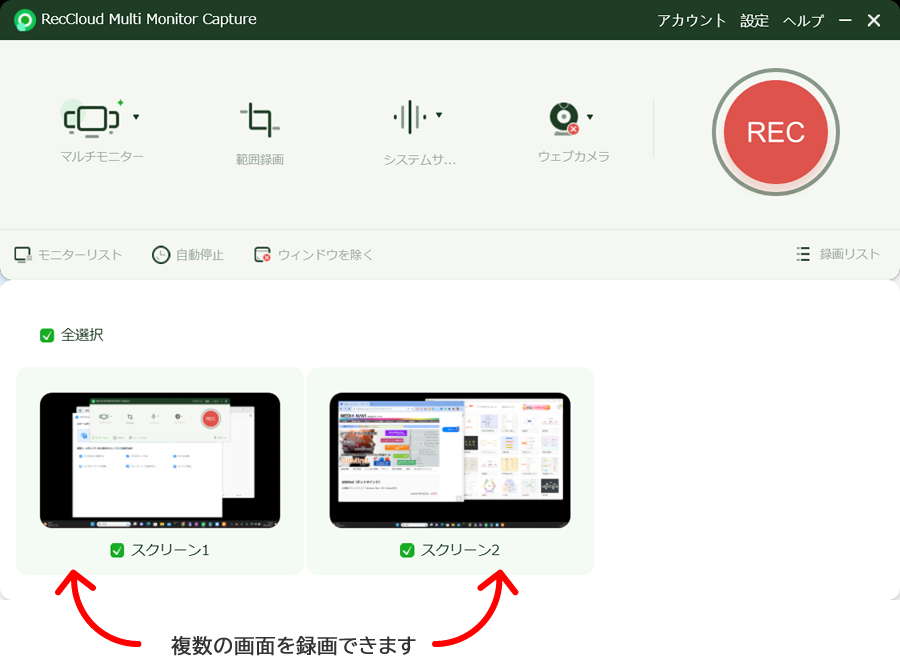The width and height of the screenshot is (900, 656).
Task: Select the Multi Monitor (マルチモニター) capture icon
Action: (x=92, y=120)
